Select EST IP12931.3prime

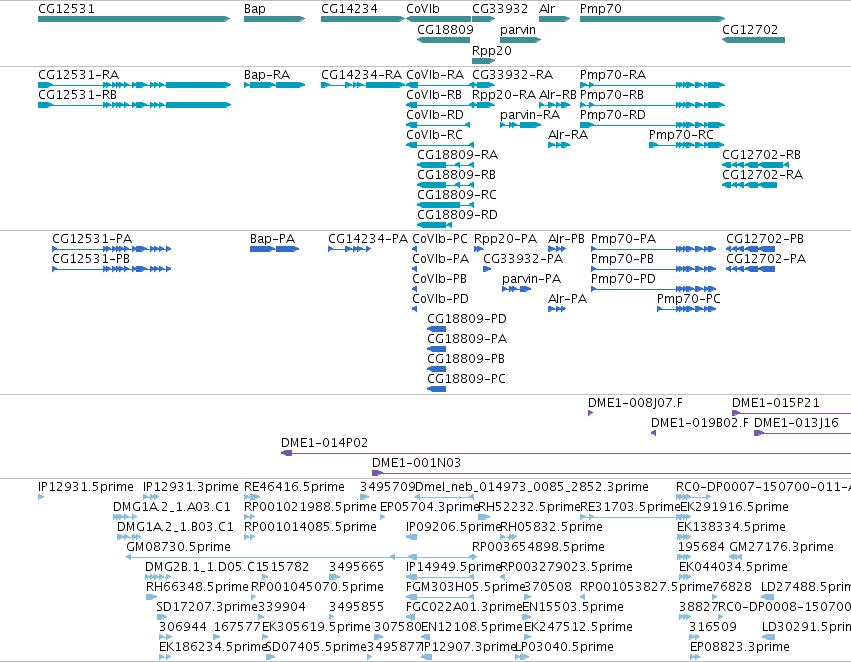151,497
